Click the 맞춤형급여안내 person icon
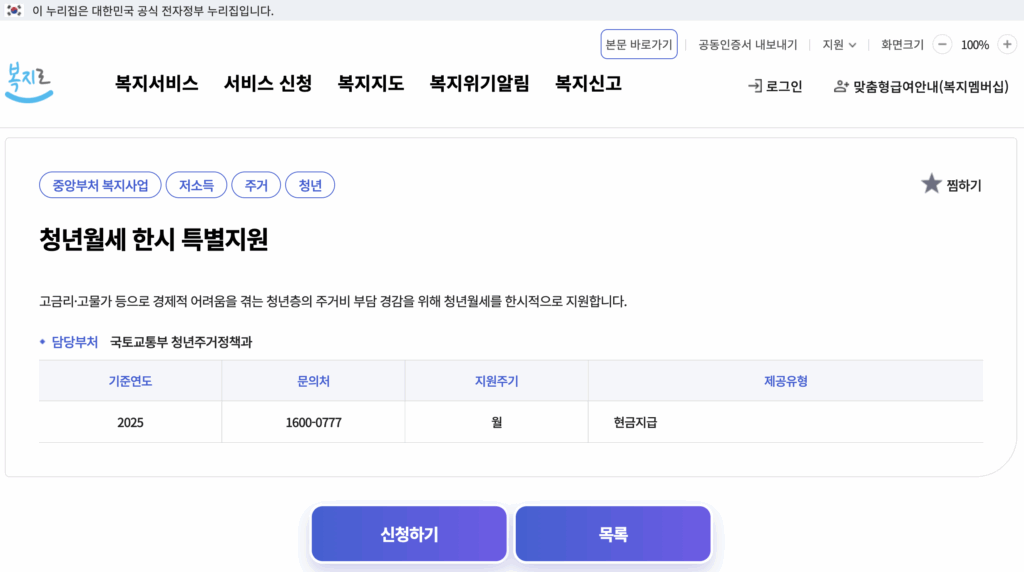The height and width of the screenshot is (572, 1024). coord(841,86)
